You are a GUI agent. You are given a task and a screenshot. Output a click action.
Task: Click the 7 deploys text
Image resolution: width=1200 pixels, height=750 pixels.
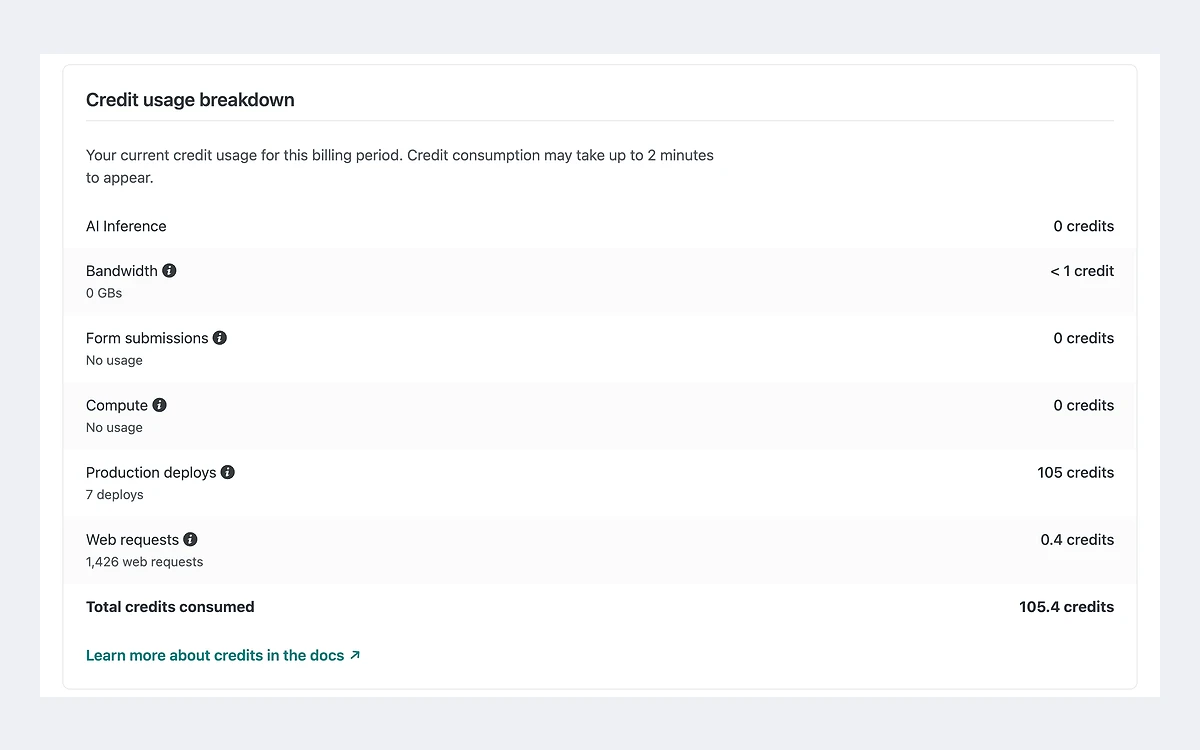[x=115, y=494]
